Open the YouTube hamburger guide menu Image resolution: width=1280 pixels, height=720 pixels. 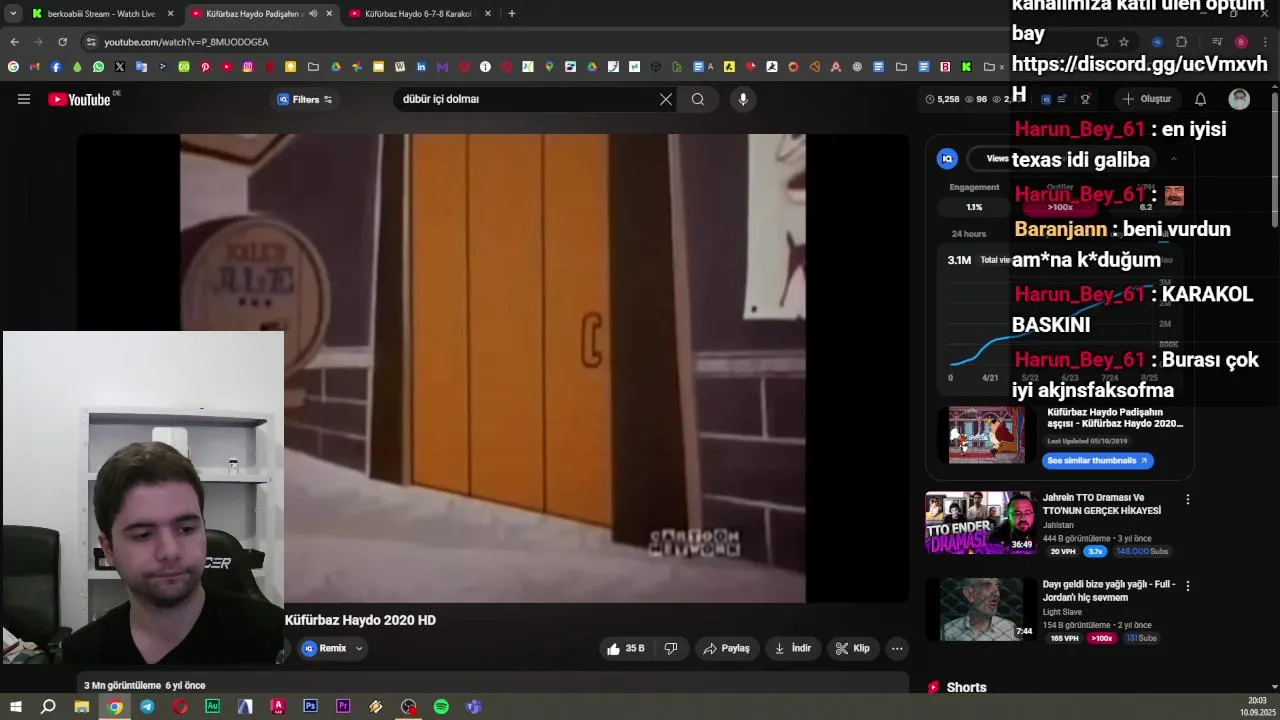pyautogui.click(x=24, y=99)
